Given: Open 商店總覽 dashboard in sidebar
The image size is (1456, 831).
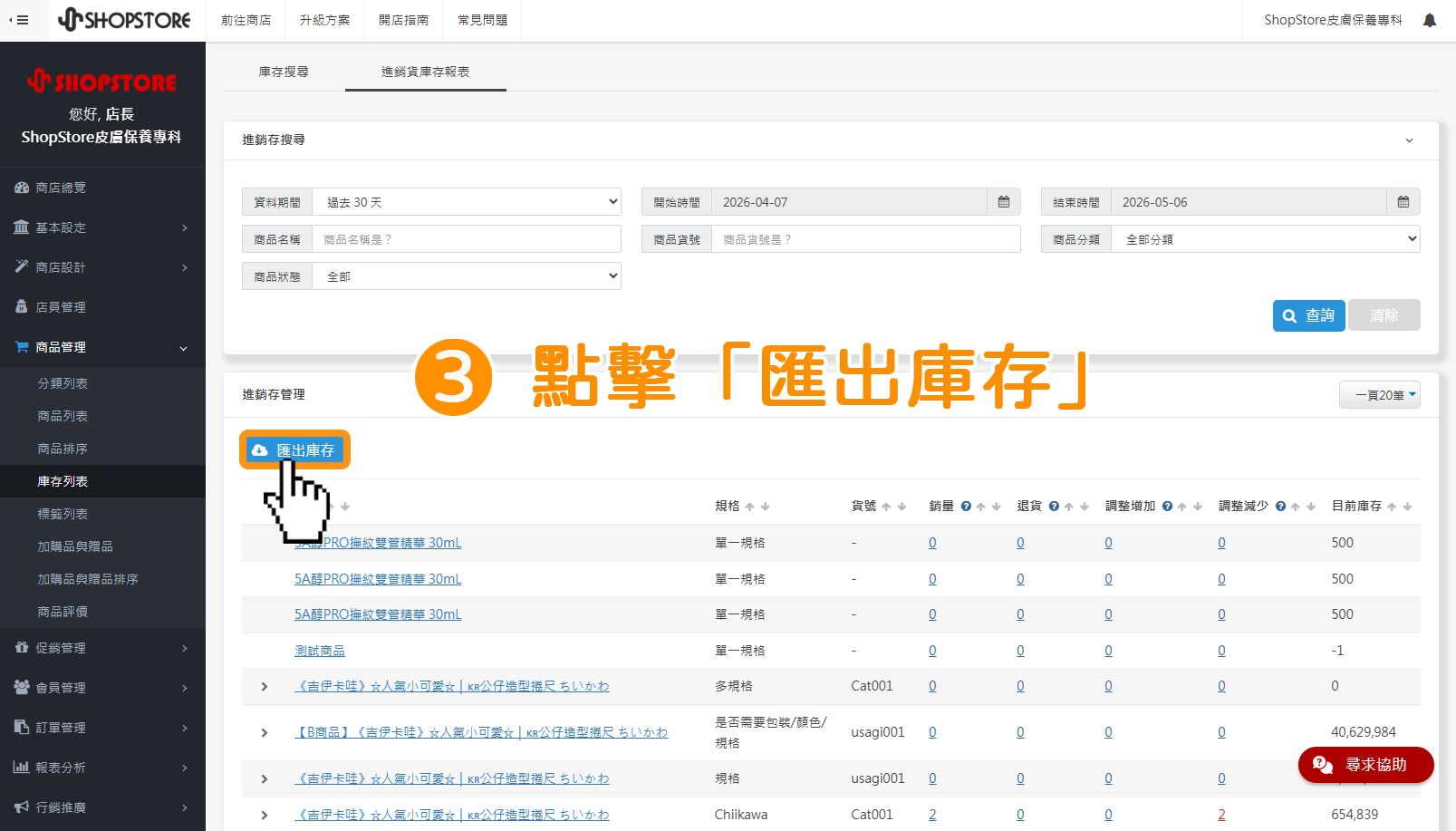Looking at the screenshot, I should coord(102,188).
